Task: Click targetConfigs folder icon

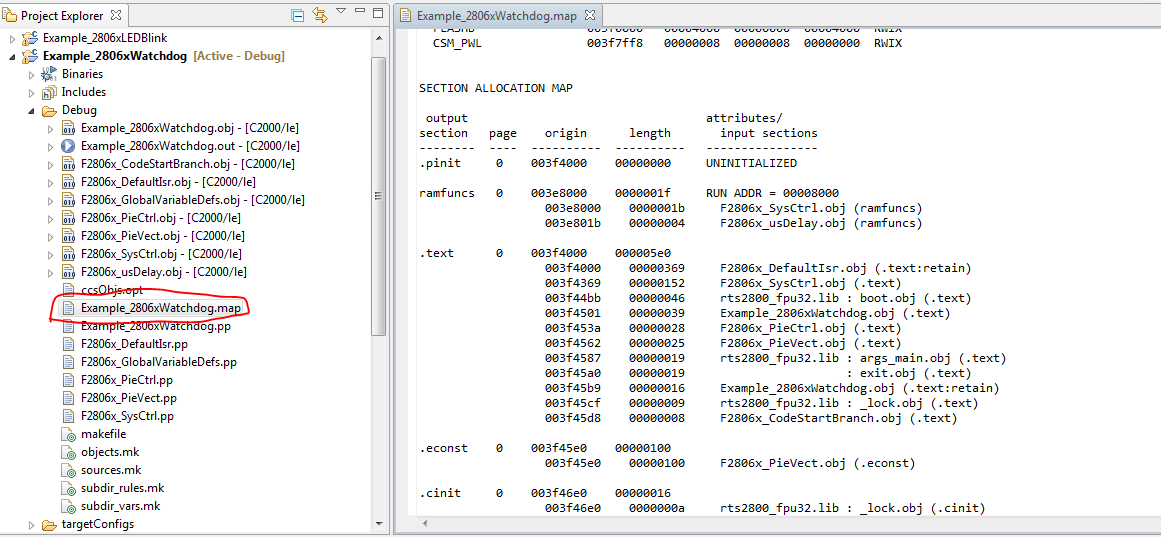Action: click(x=49, y=524)
